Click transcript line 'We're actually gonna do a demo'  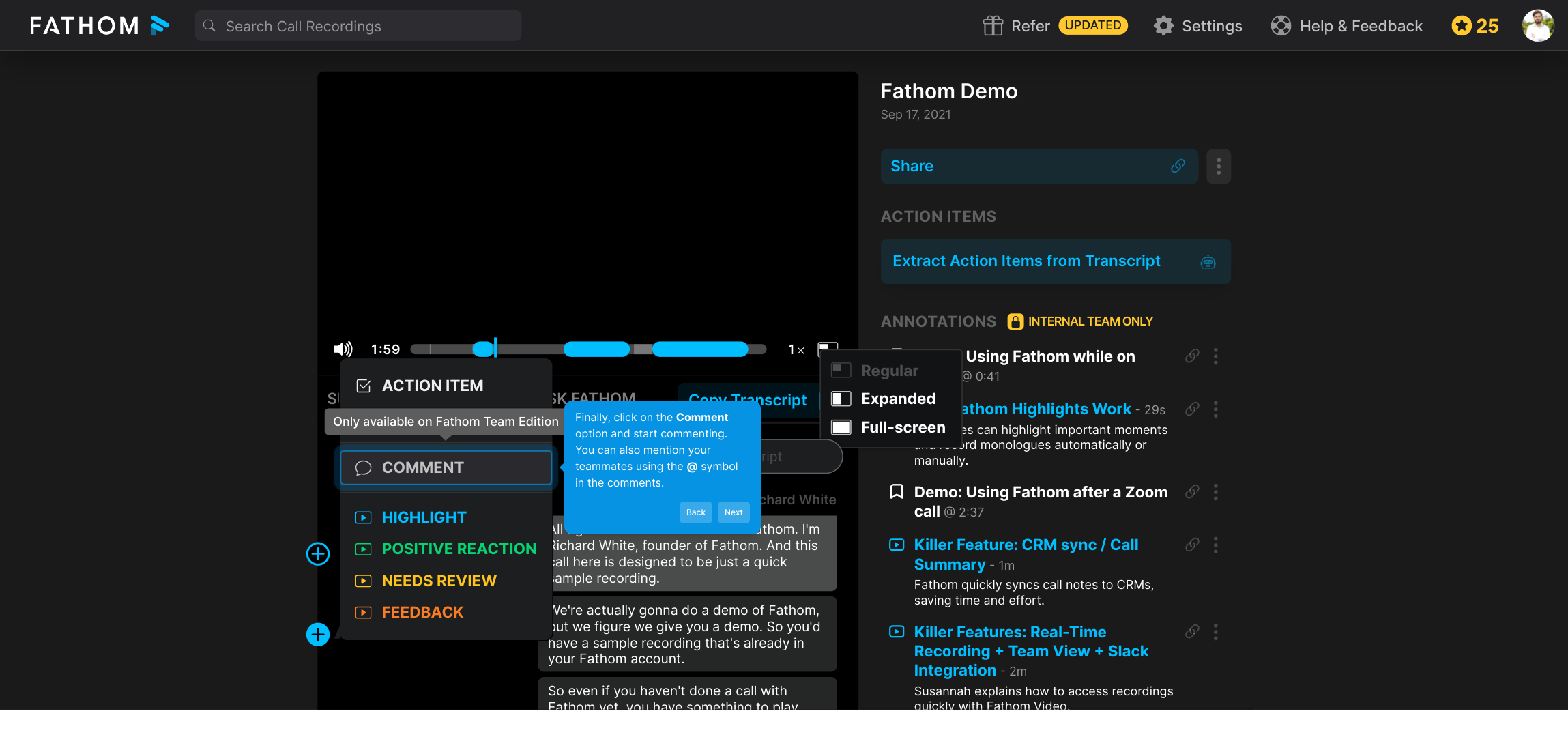[x=687, y=635]
